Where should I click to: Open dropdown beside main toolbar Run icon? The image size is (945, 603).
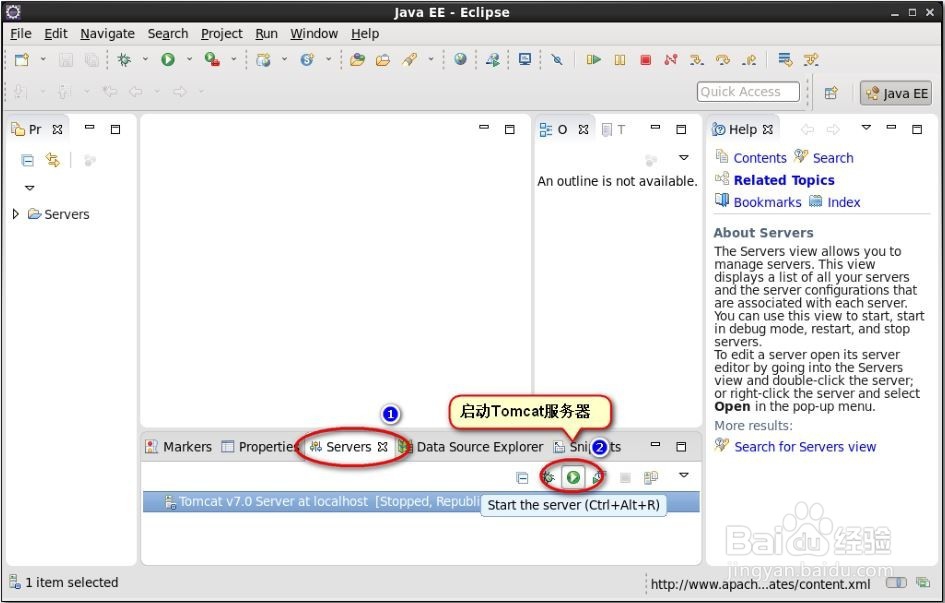point(189,59)
